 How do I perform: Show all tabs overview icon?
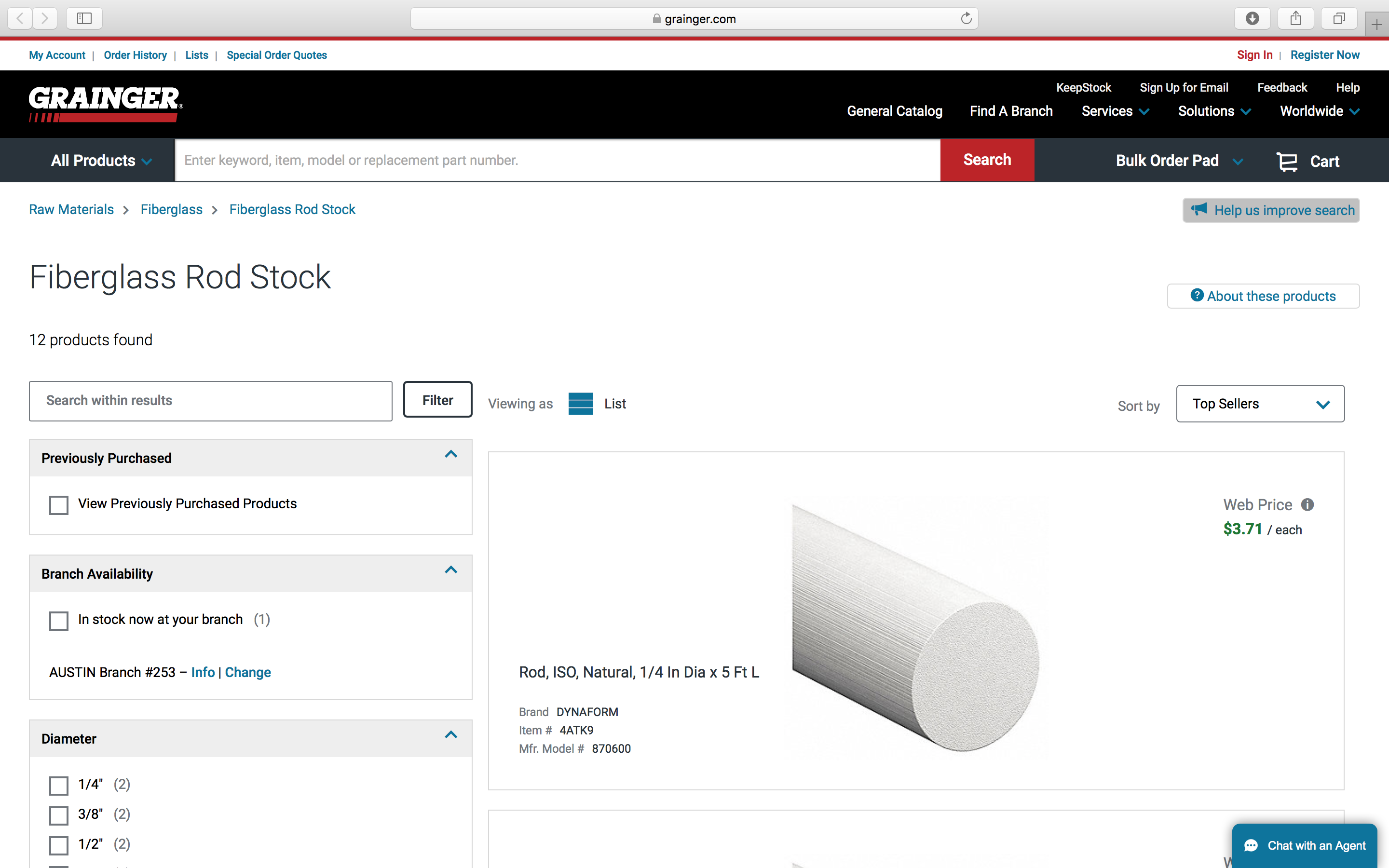tap(1339, 18)
